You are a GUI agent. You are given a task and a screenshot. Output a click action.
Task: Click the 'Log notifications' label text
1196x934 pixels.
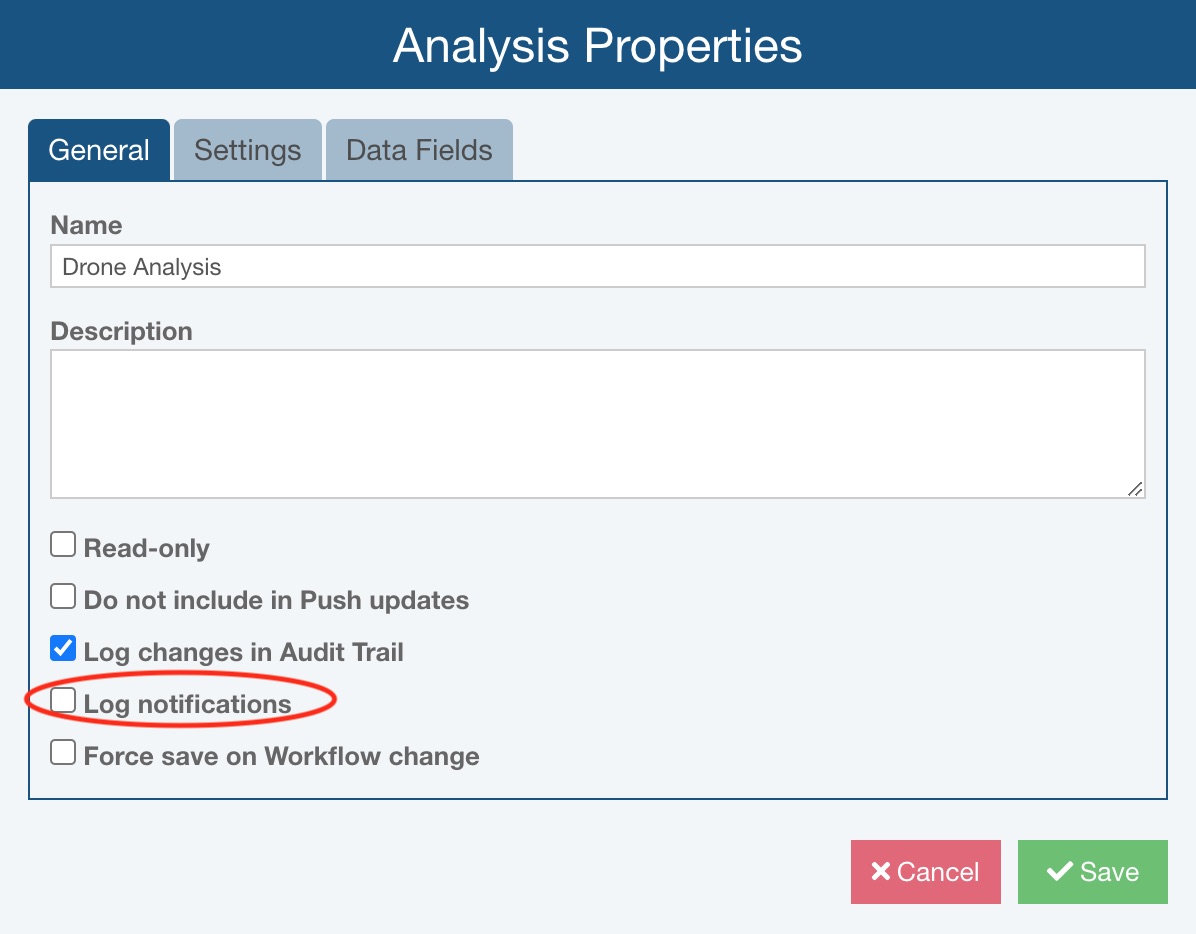[187, 704]
